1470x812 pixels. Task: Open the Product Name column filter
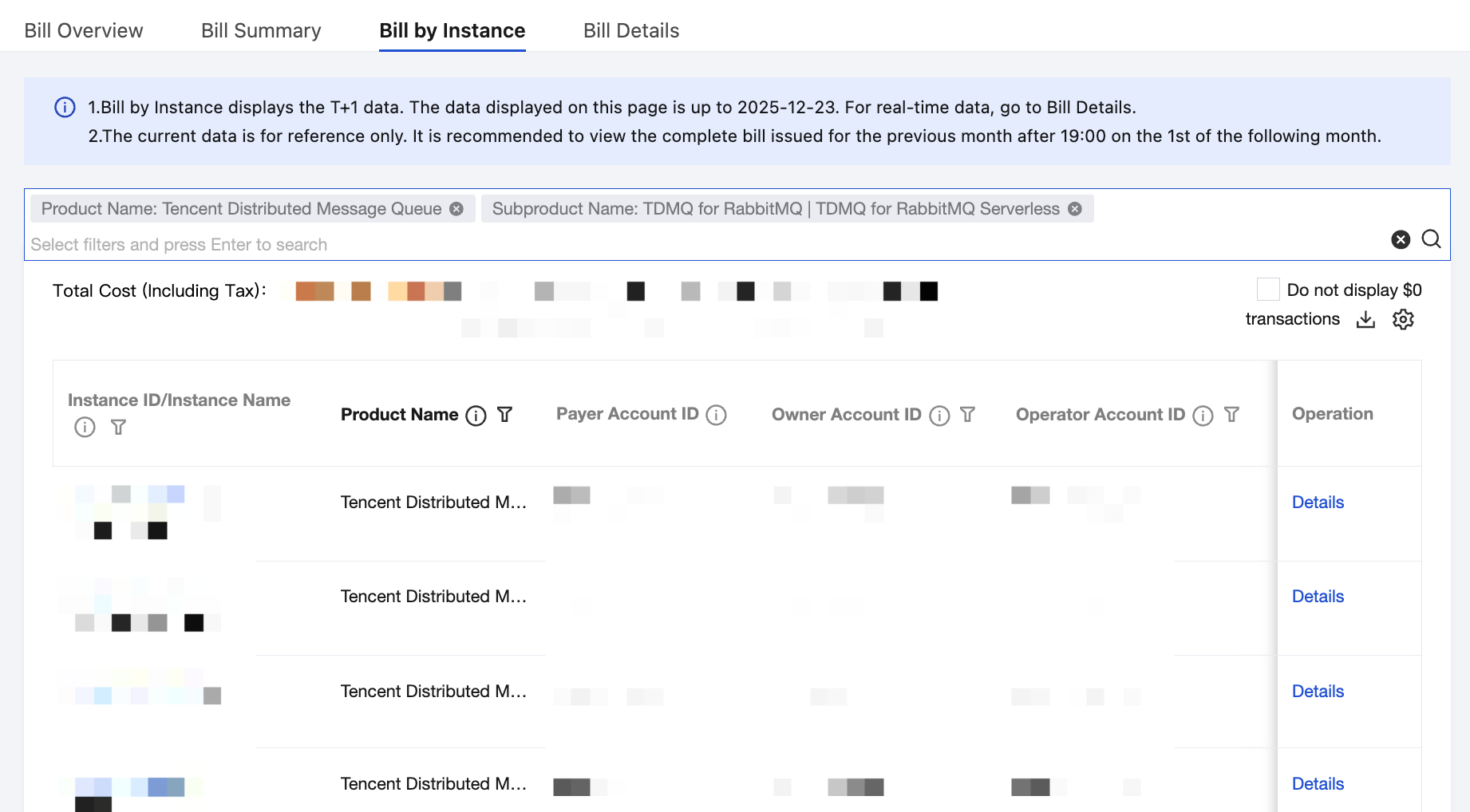[504, 415]
